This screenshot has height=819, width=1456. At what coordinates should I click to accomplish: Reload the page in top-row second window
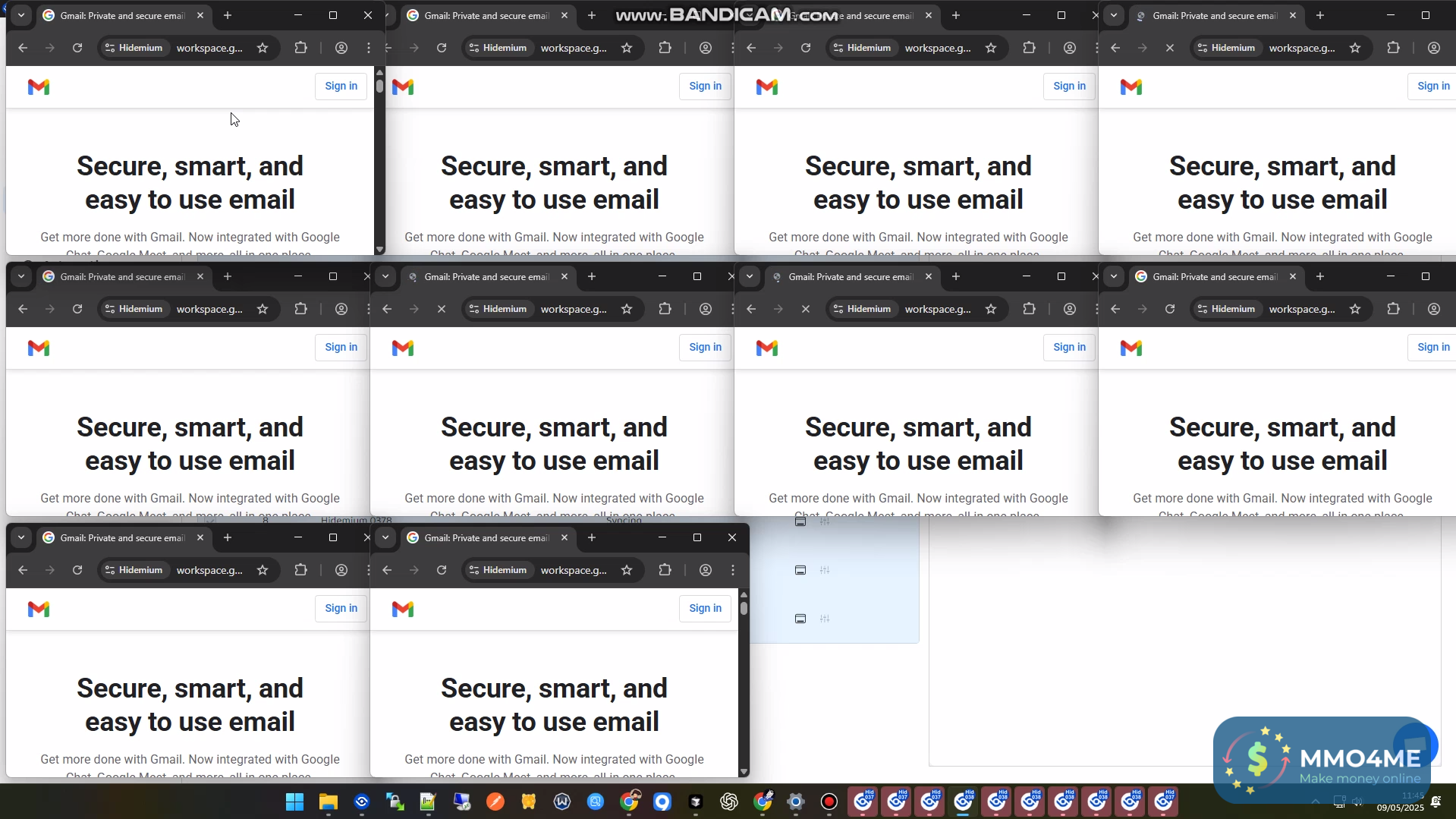tap(442, 48)
